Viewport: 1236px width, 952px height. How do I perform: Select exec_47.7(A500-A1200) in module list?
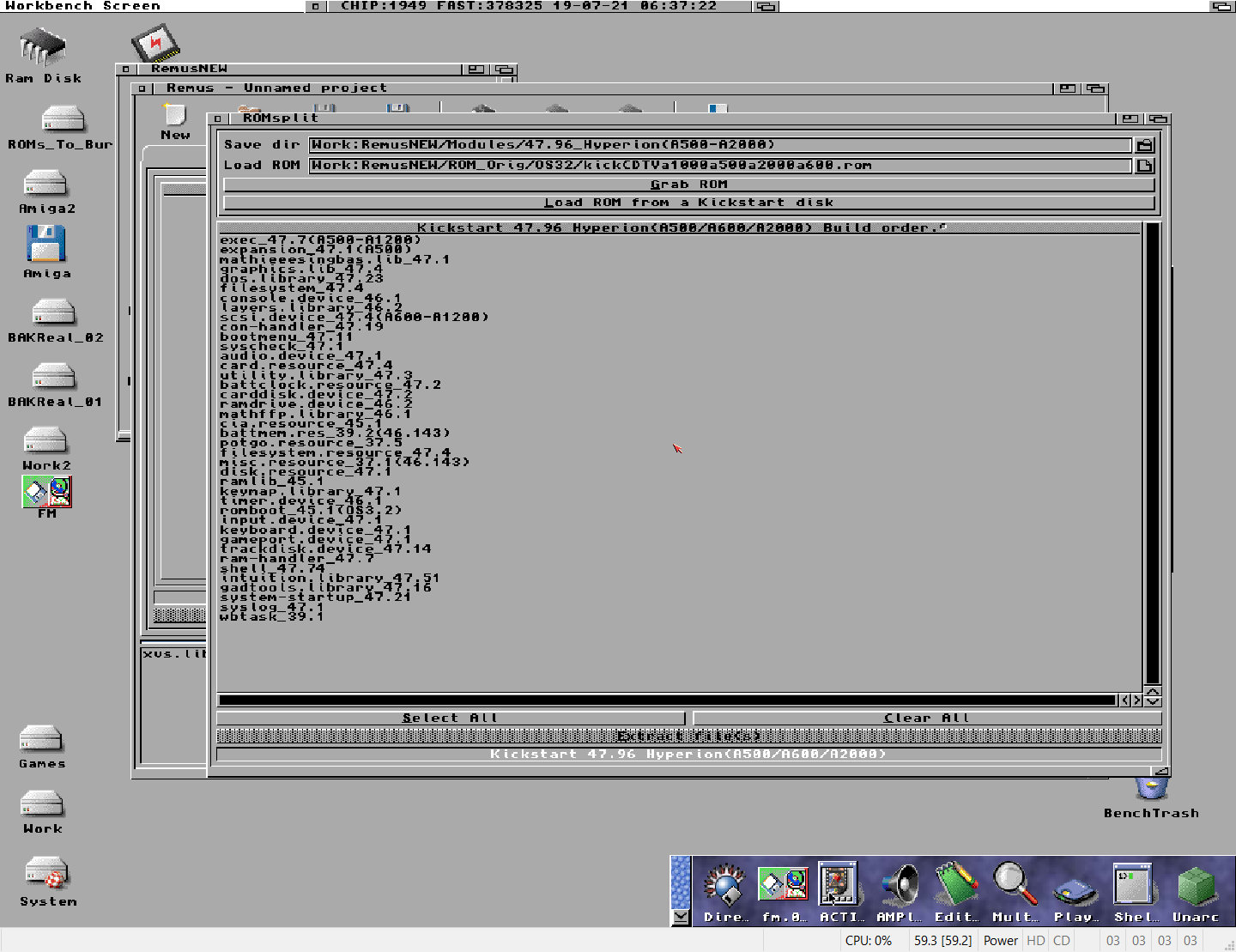320,240
